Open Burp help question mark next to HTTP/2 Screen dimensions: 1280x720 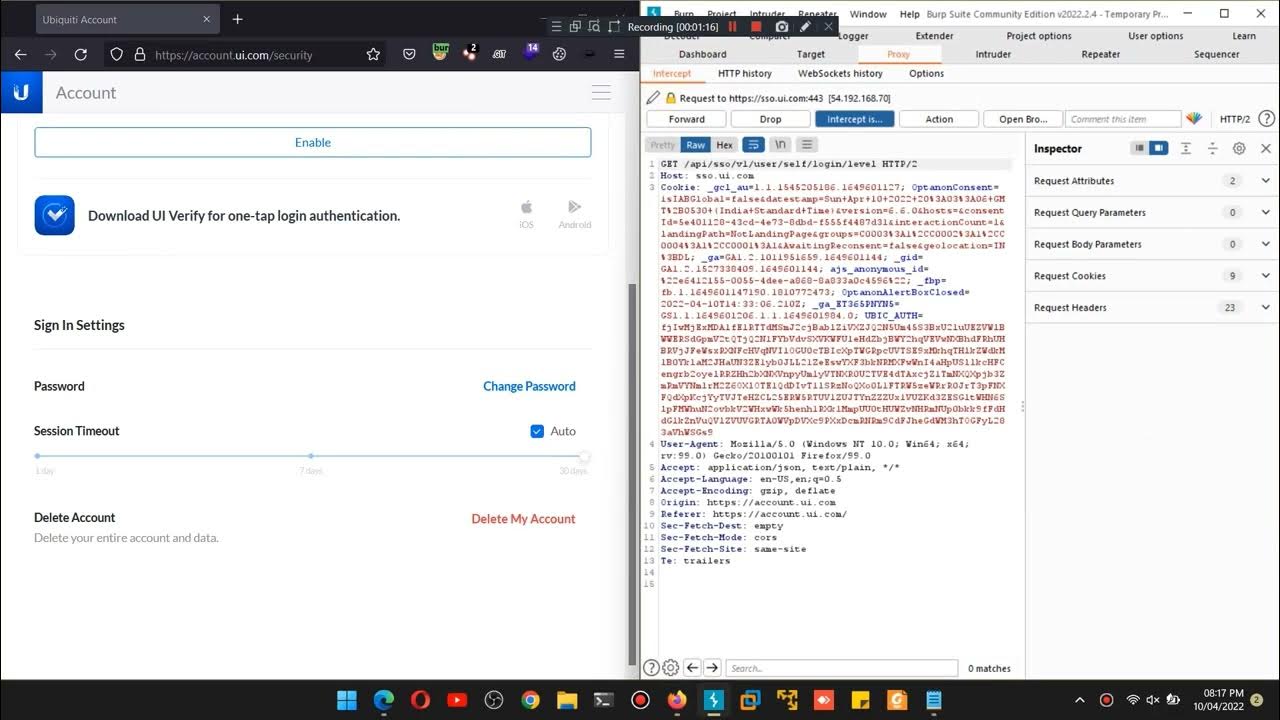[1266, 119]
